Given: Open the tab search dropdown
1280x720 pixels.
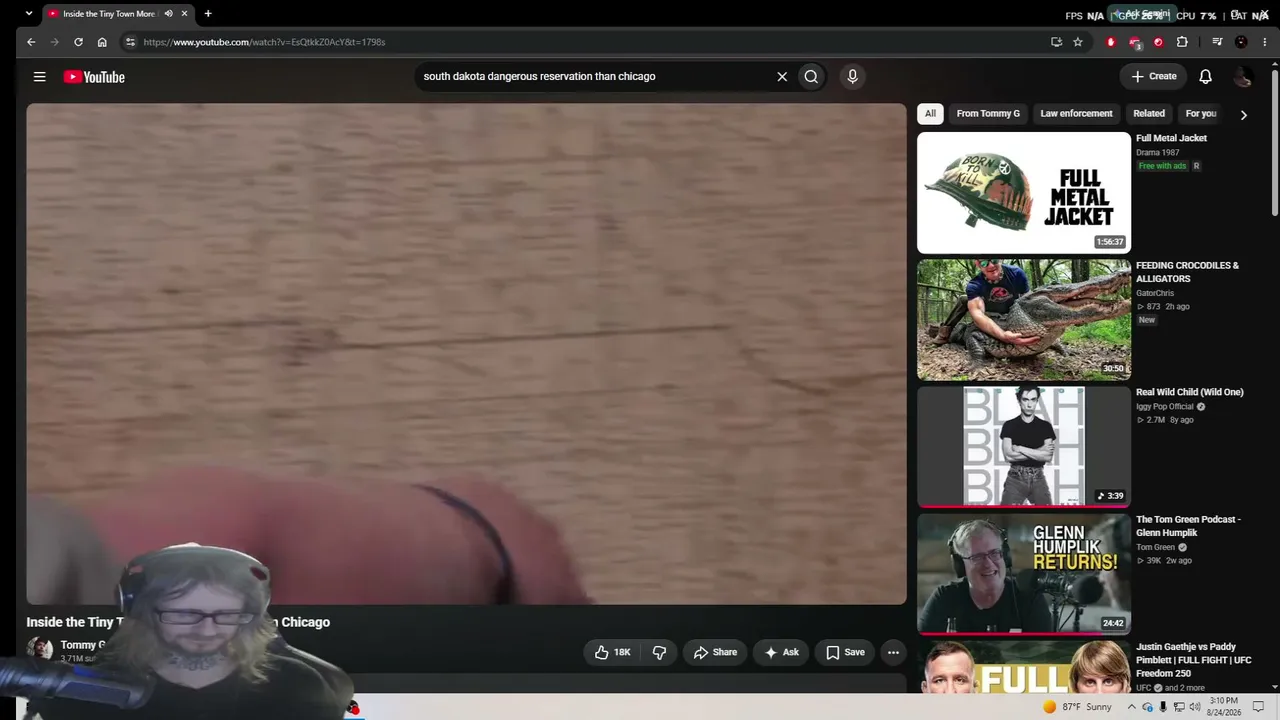Looking at the screenshot, I should [x=28, y=14].
